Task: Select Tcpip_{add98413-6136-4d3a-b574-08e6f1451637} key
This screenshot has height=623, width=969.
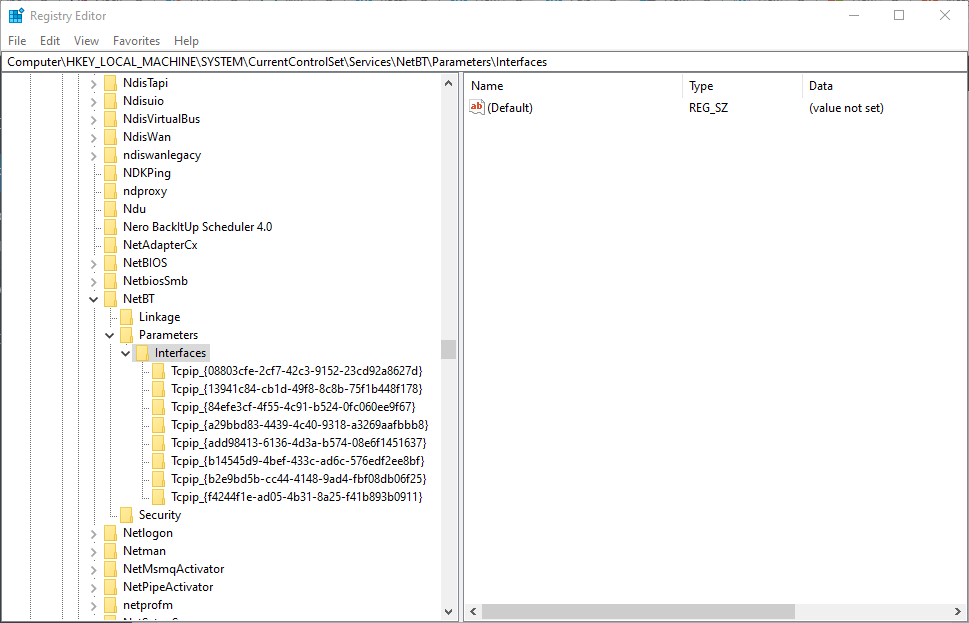Action: [x=299, y=443]
